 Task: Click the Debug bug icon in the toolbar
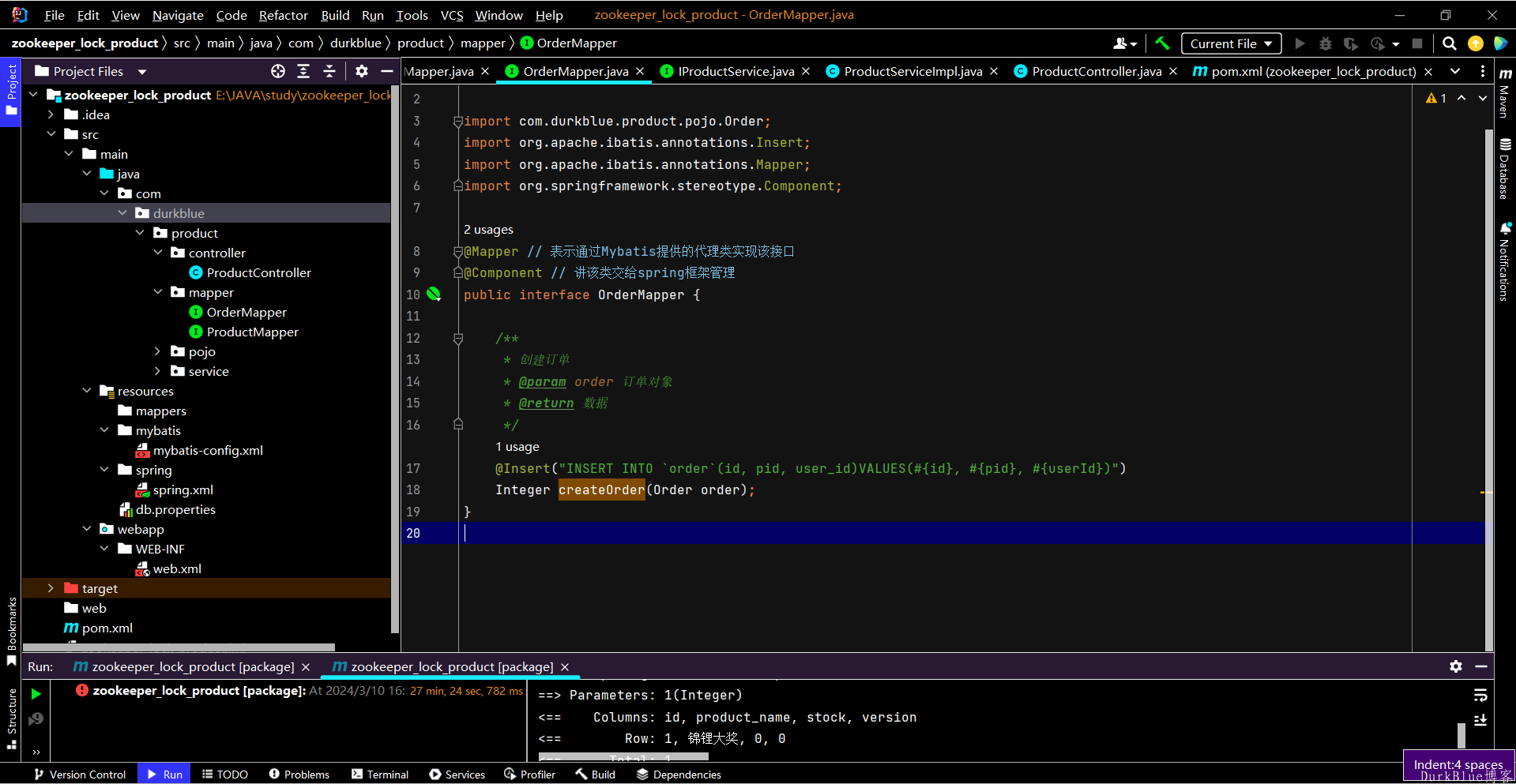coord(1326,43)
